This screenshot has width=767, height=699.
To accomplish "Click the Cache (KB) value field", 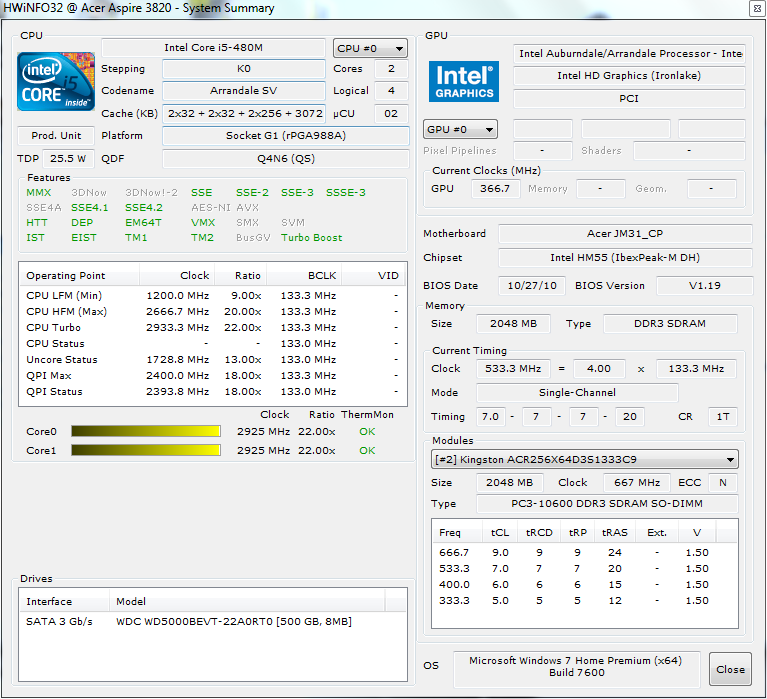I will (x=244, y=113).
